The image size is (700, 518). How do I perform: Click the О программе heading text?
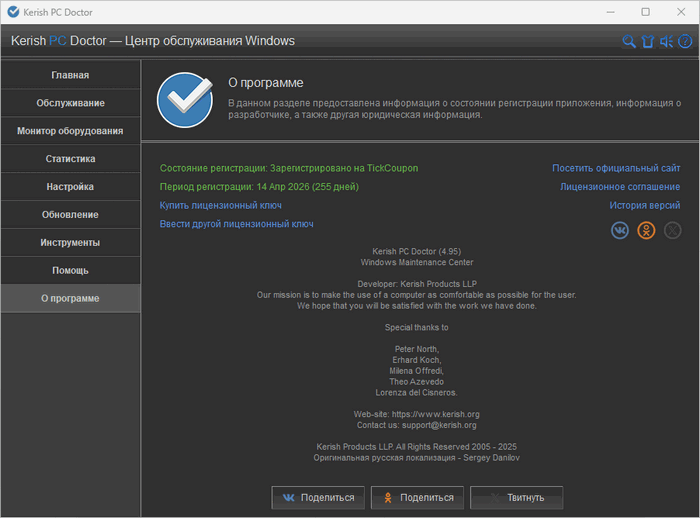(x=266, y=83)
